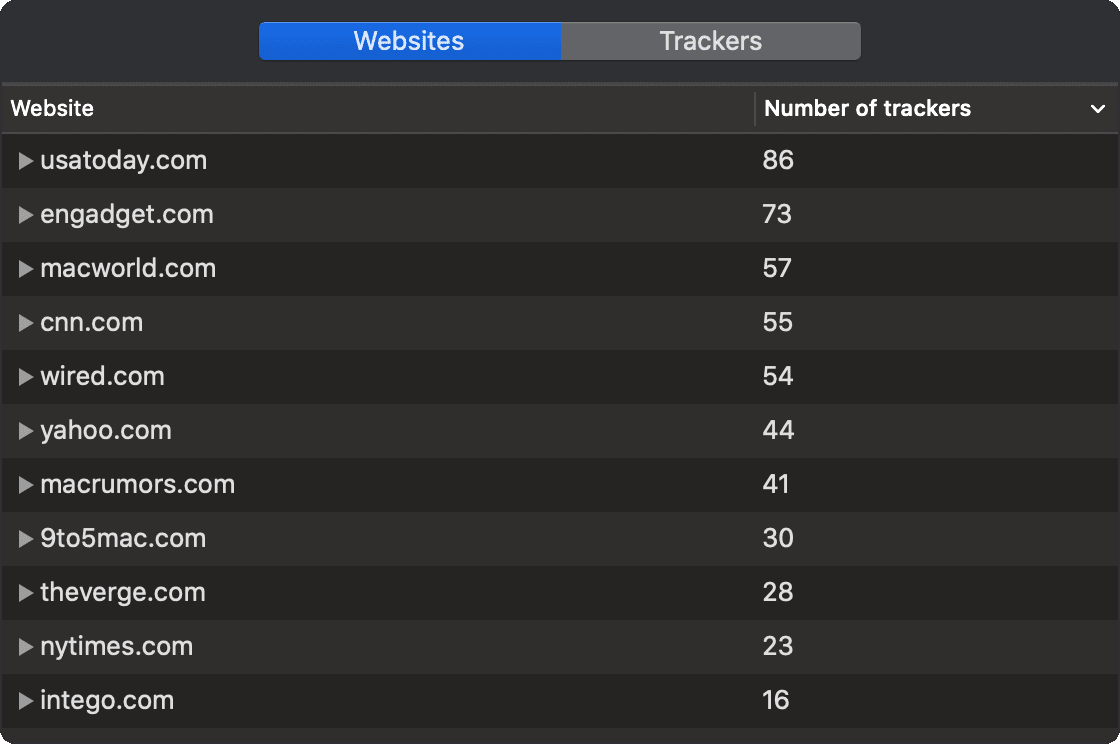Expand the macworld.com row arrow

tap(26, 269)
